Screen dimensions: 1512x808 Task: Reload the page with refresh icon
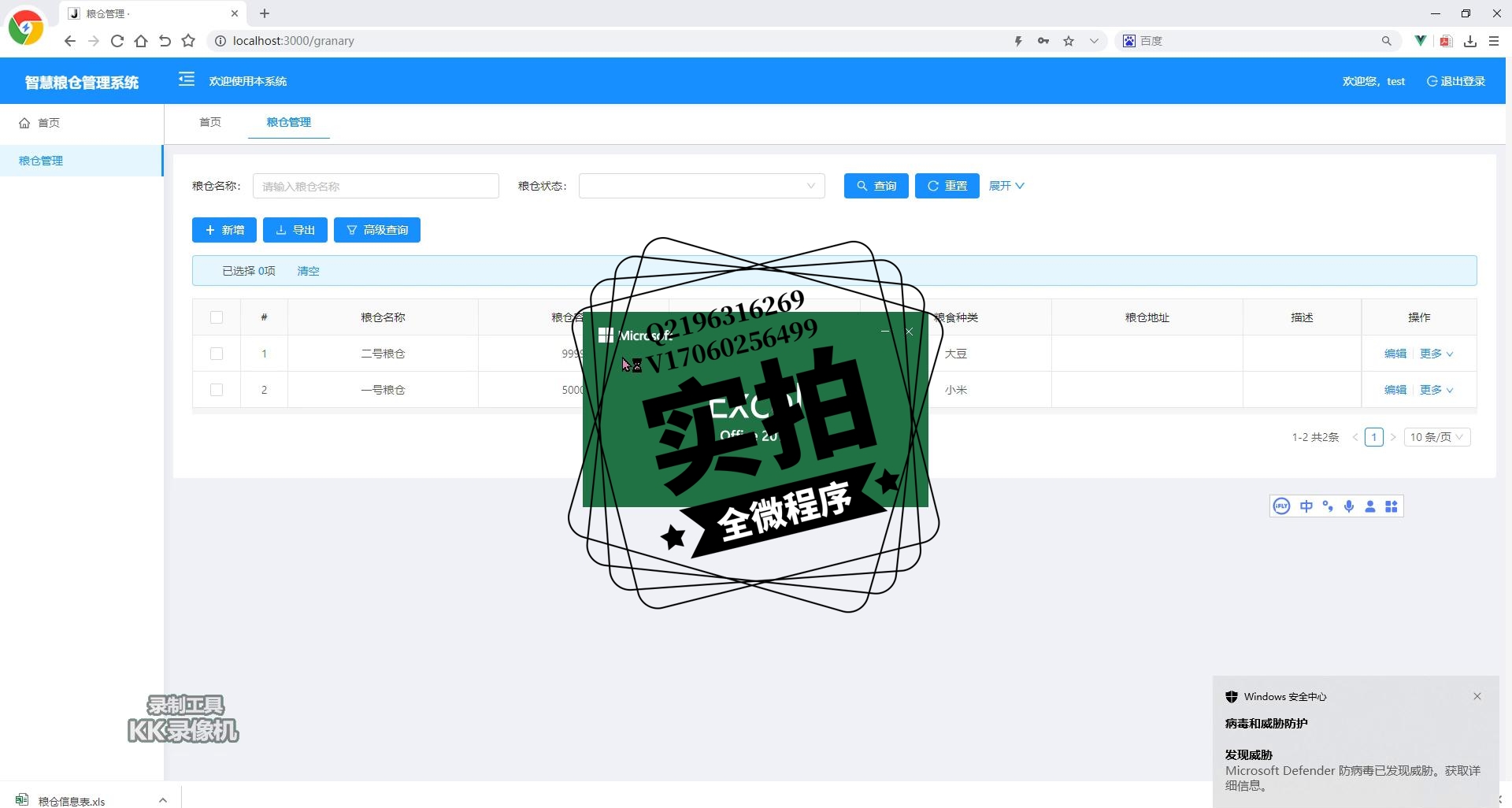click(117, 41)
